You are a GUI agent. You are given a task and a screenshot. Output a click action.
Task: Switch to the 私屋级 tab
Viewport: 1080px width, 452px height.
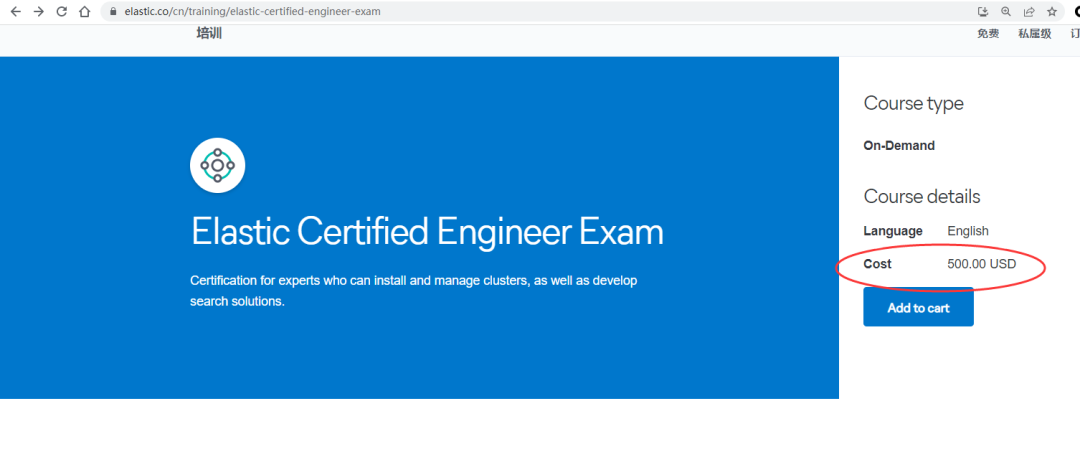(1035, 34)
